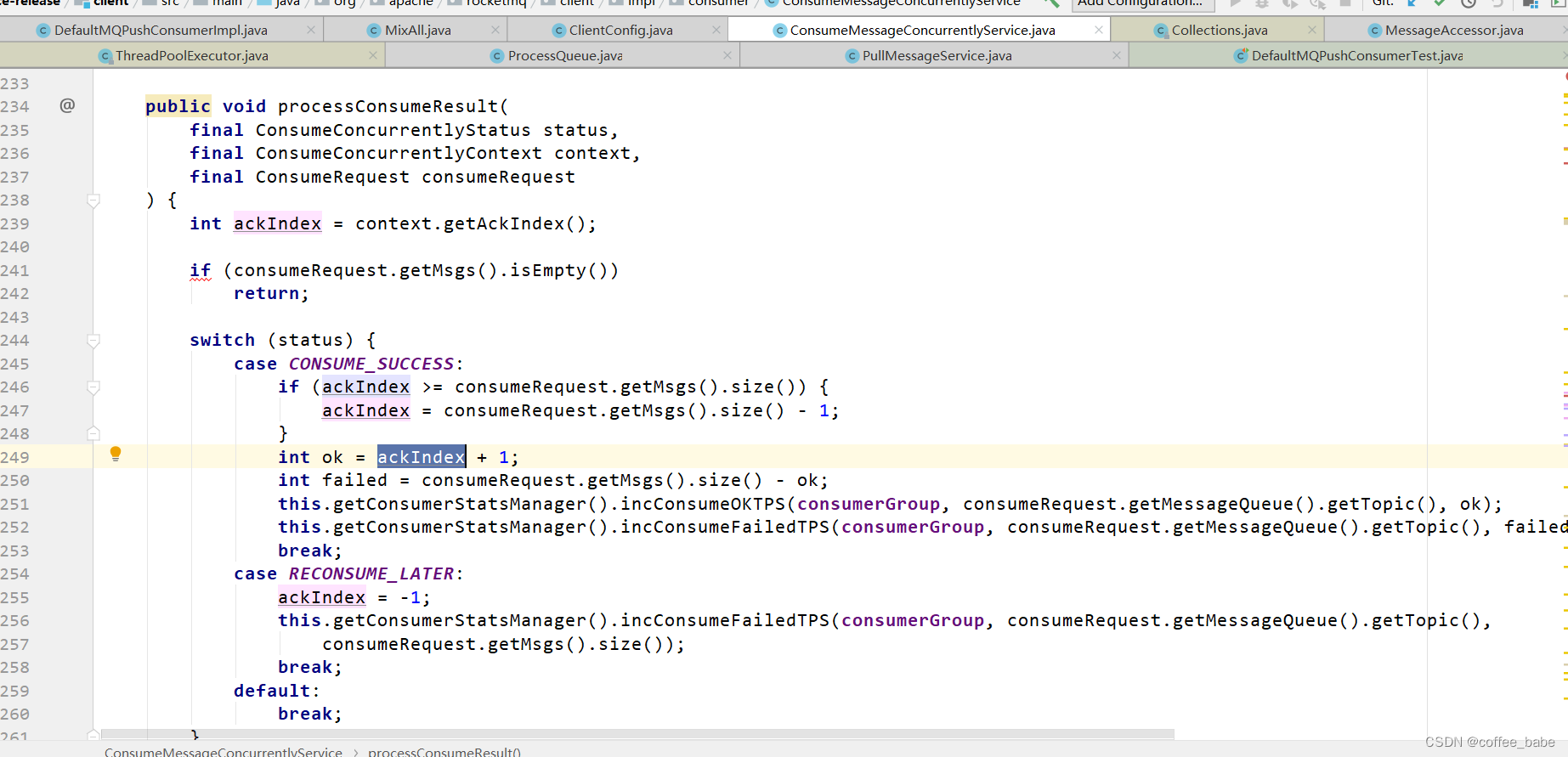The width and height of the screenshot is (1568, 757).
Task: Close the ProcessQueue.java tab
Action: [x=727, y=55]
